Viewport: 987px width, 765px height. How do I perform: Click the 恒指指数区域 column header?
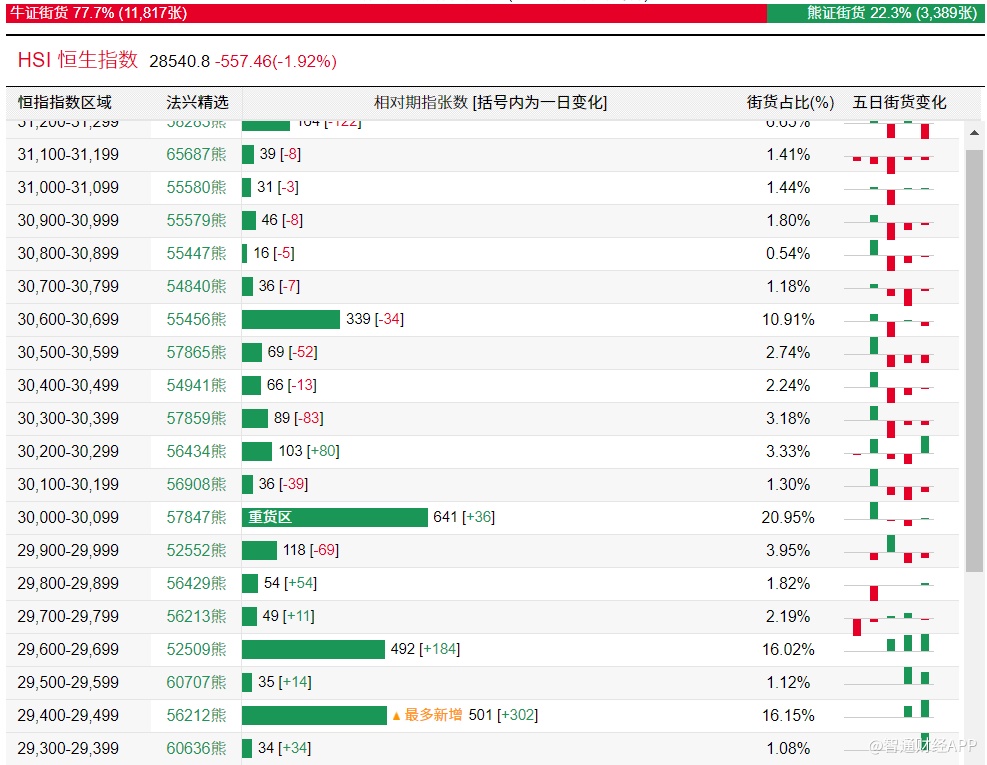coord(65,102)
